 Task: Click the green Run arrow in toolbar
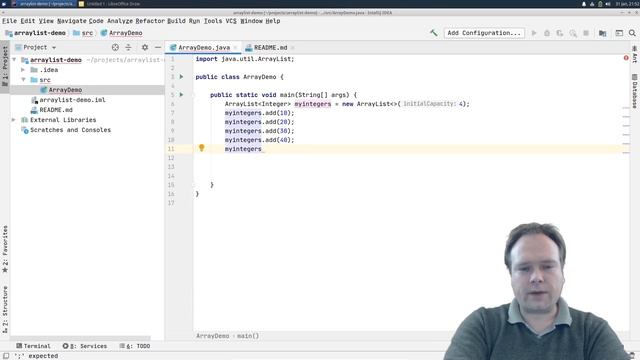[534, 33]
